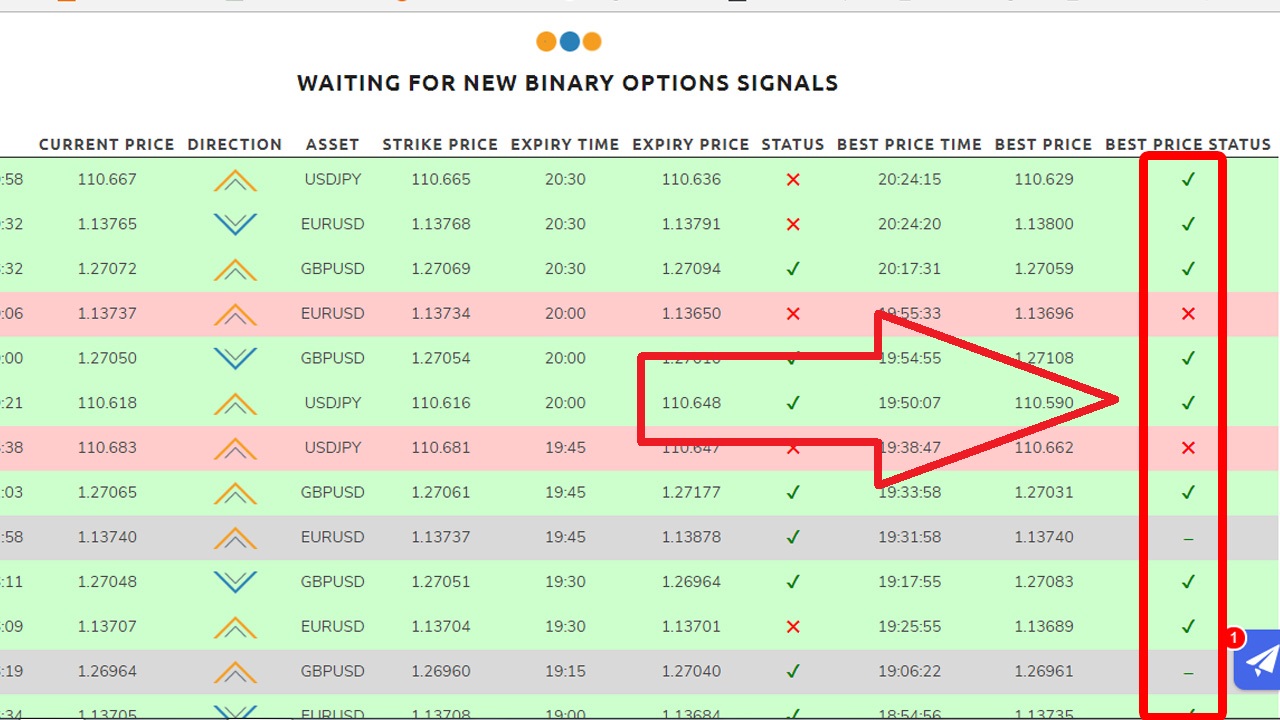Click best price status X for best price 110.662
This screenshot has height=720, width=1280.
[x=1188, y=448]
